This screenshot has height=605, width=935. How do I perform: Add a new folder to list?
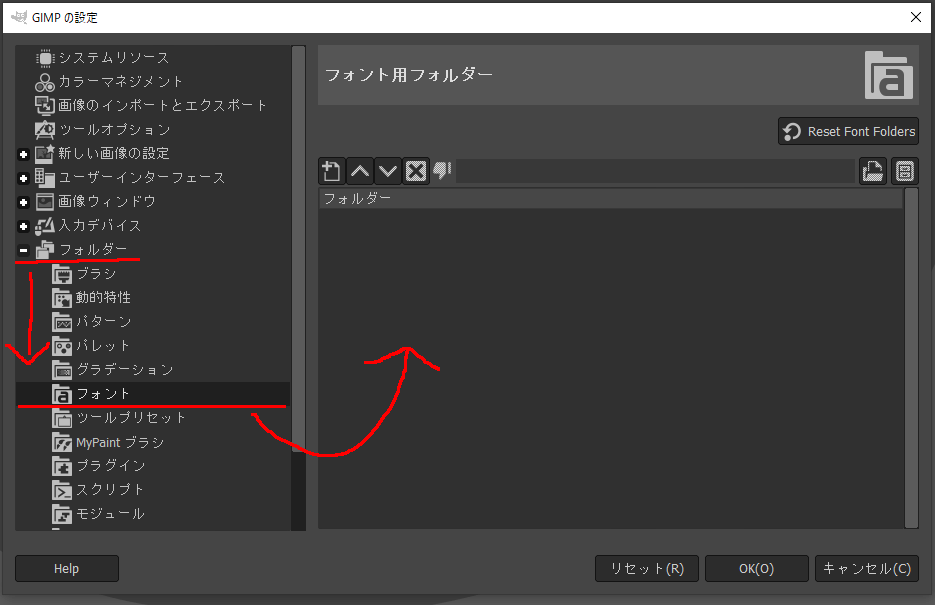(x=332, y=172)
